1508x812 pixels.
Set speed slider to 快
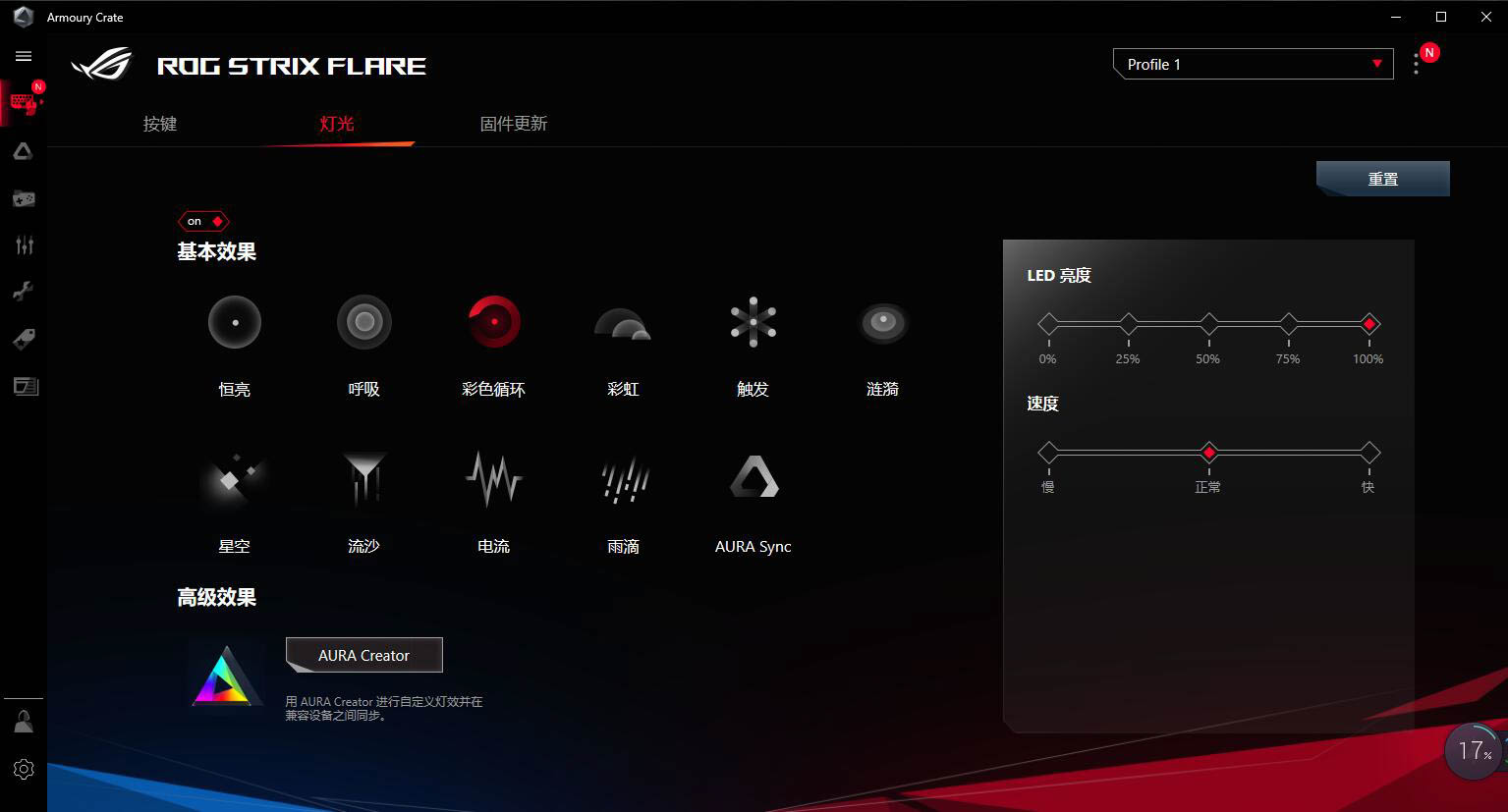pyautogui.click(x=1368, y=453)
